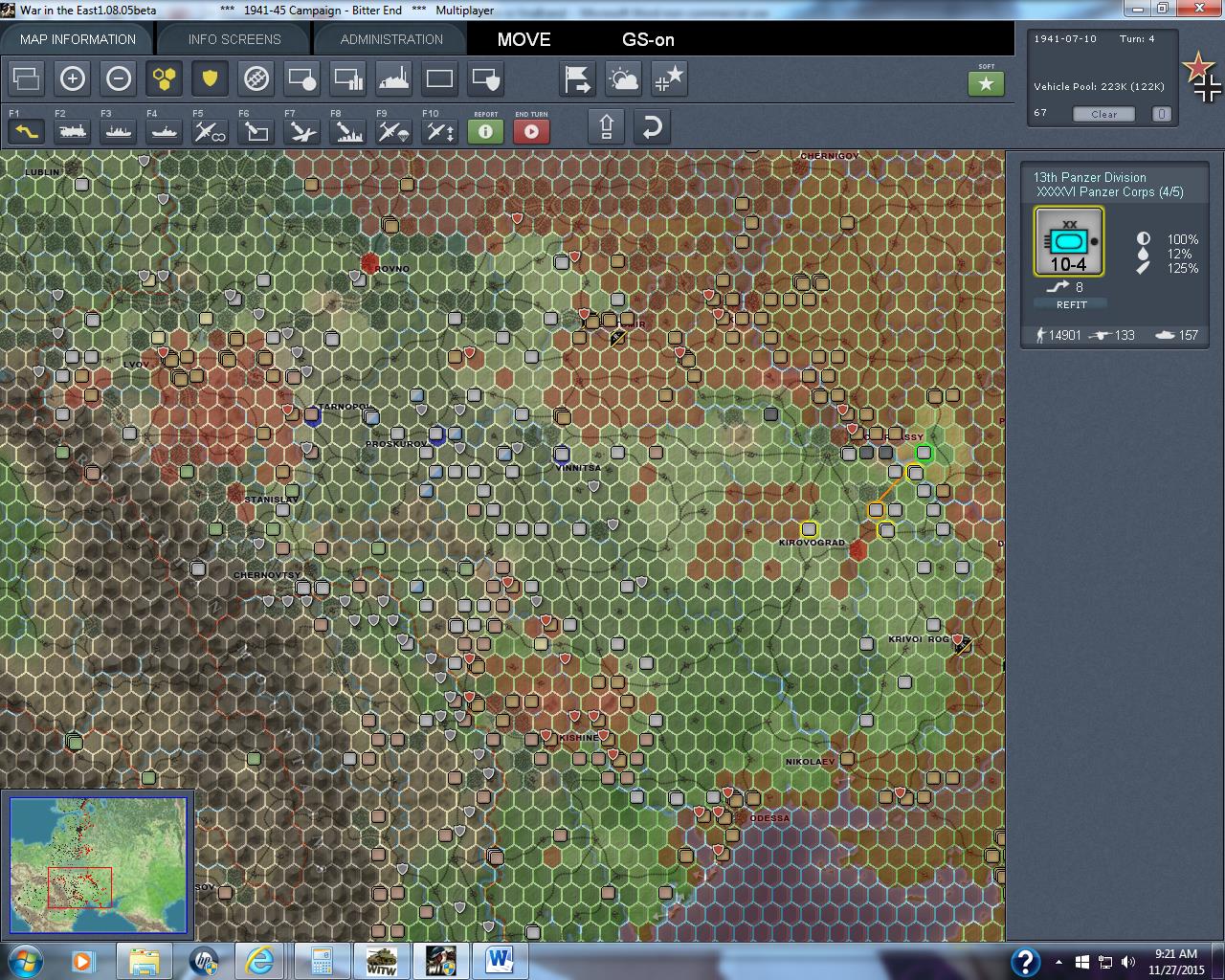Open the WITW taskbar icon
The height and width of the screenshot is (980, 1225).
pos(381,961)
